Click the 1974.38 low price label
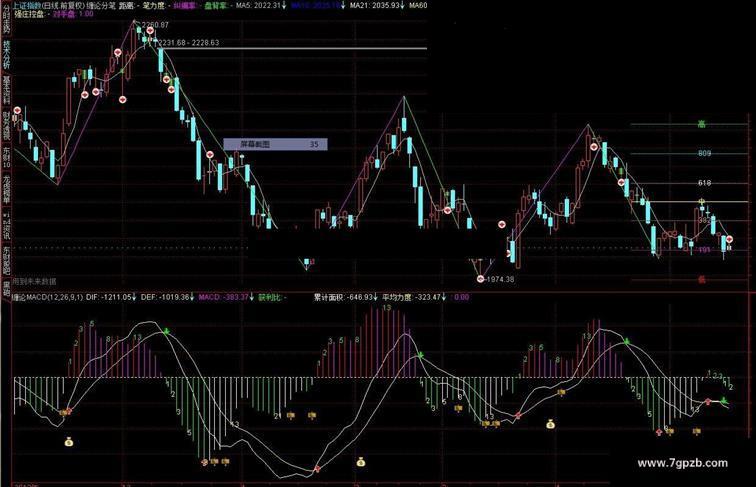 [x=500, y=279]
